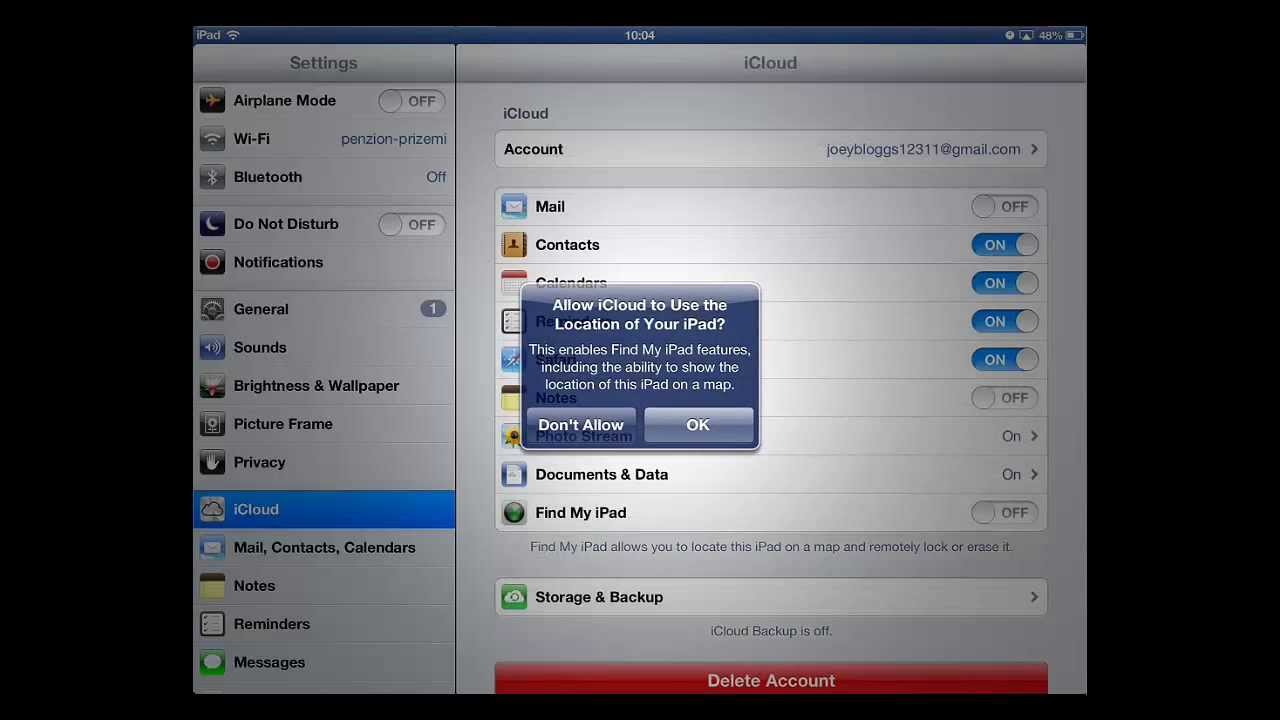Tap the Mail, Contacts, Calendars icon
The height and width of the screenshot is (720, 1280).
(x=212, y=547)
